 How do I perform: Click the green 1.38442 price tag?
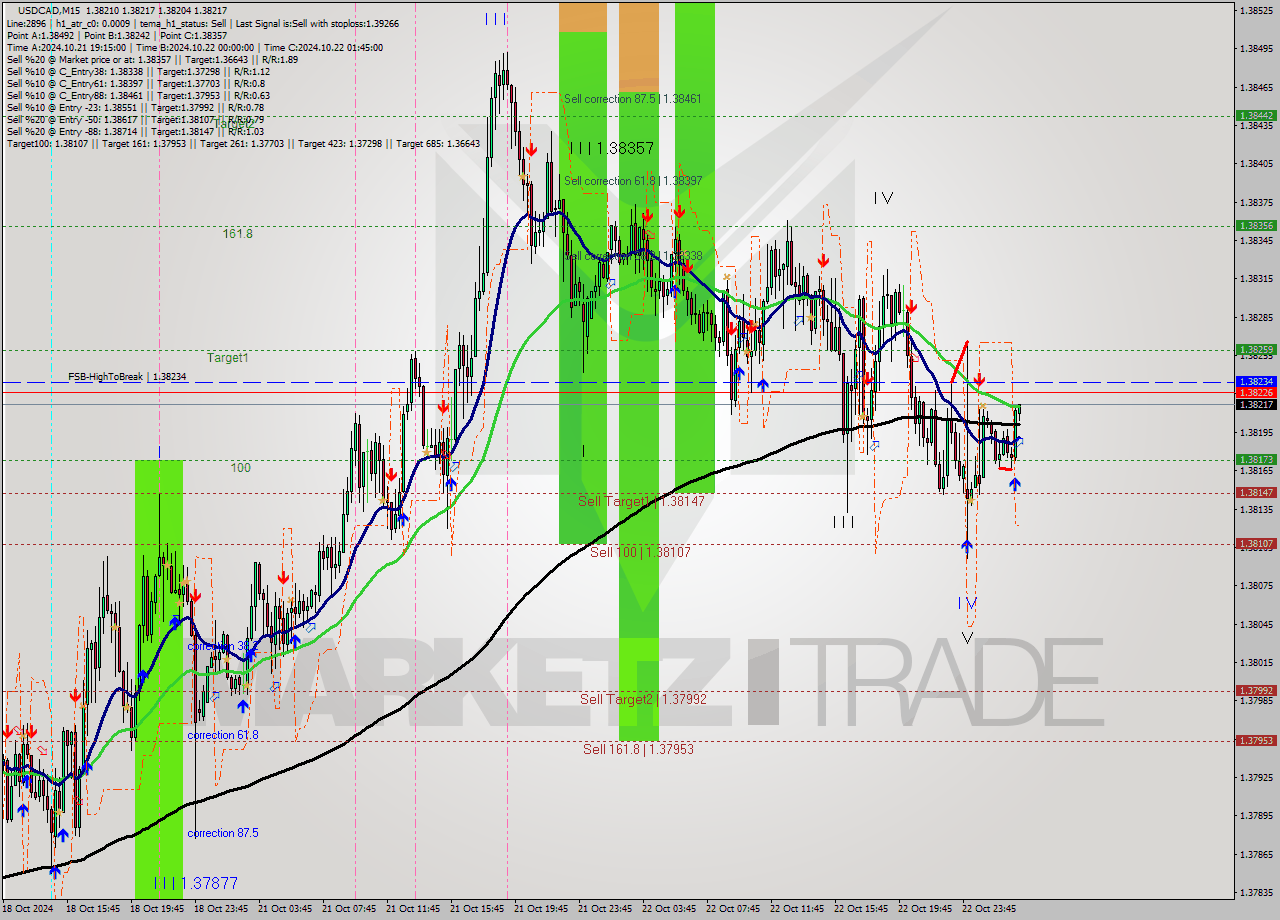coord(1256,116)
